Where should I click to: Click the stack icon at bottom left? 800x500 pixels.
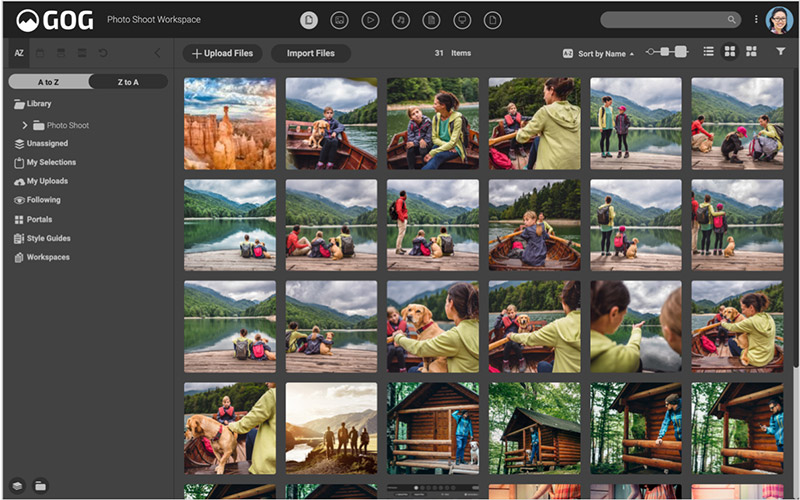point(19,486)
